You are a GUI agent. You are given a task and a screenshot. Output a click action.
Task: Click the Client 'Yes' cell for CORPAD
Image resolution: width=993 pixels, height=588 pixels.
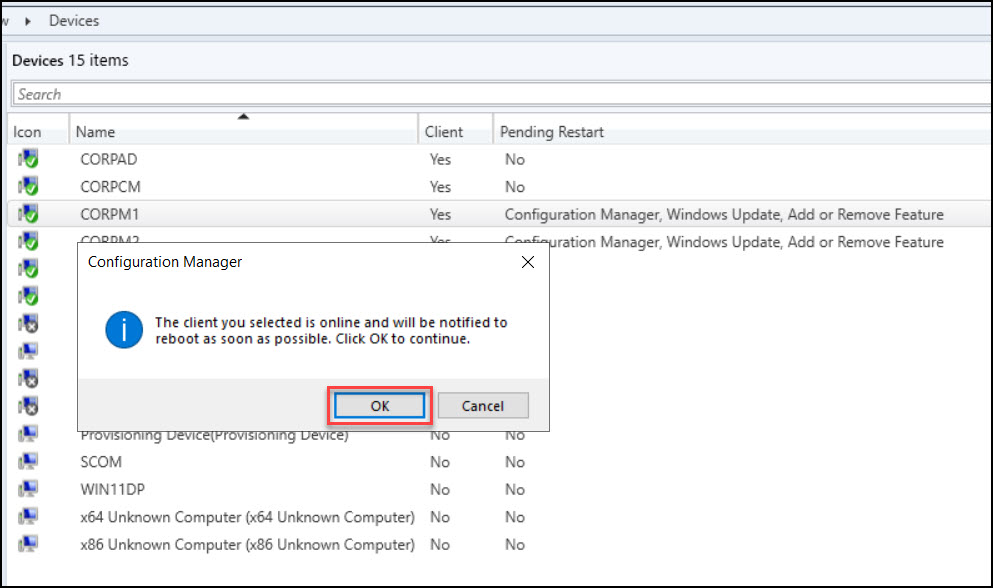coord(440,159)
